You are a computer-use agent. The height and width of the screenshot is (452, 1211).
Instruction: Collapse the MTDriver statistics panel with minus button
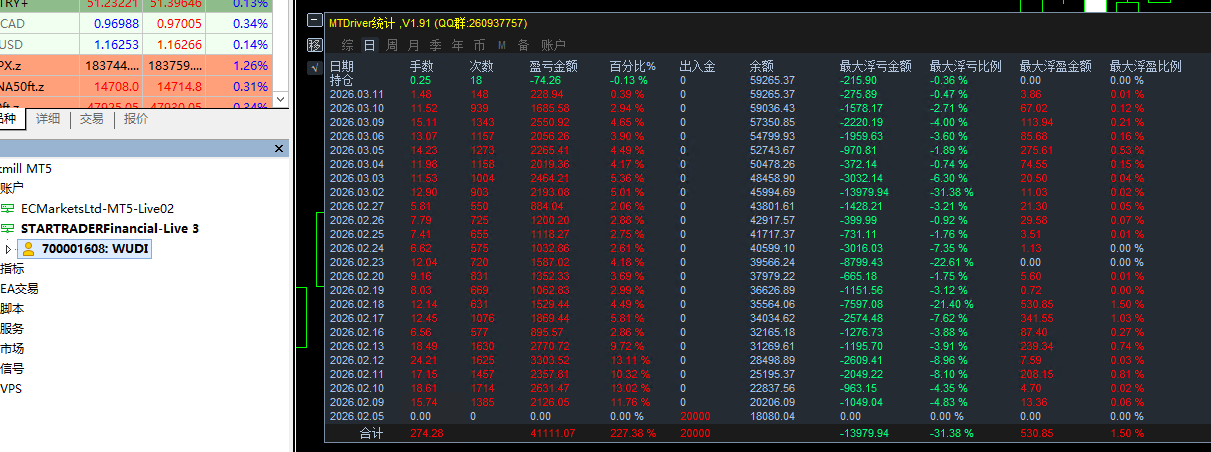[x=315, y=21]
